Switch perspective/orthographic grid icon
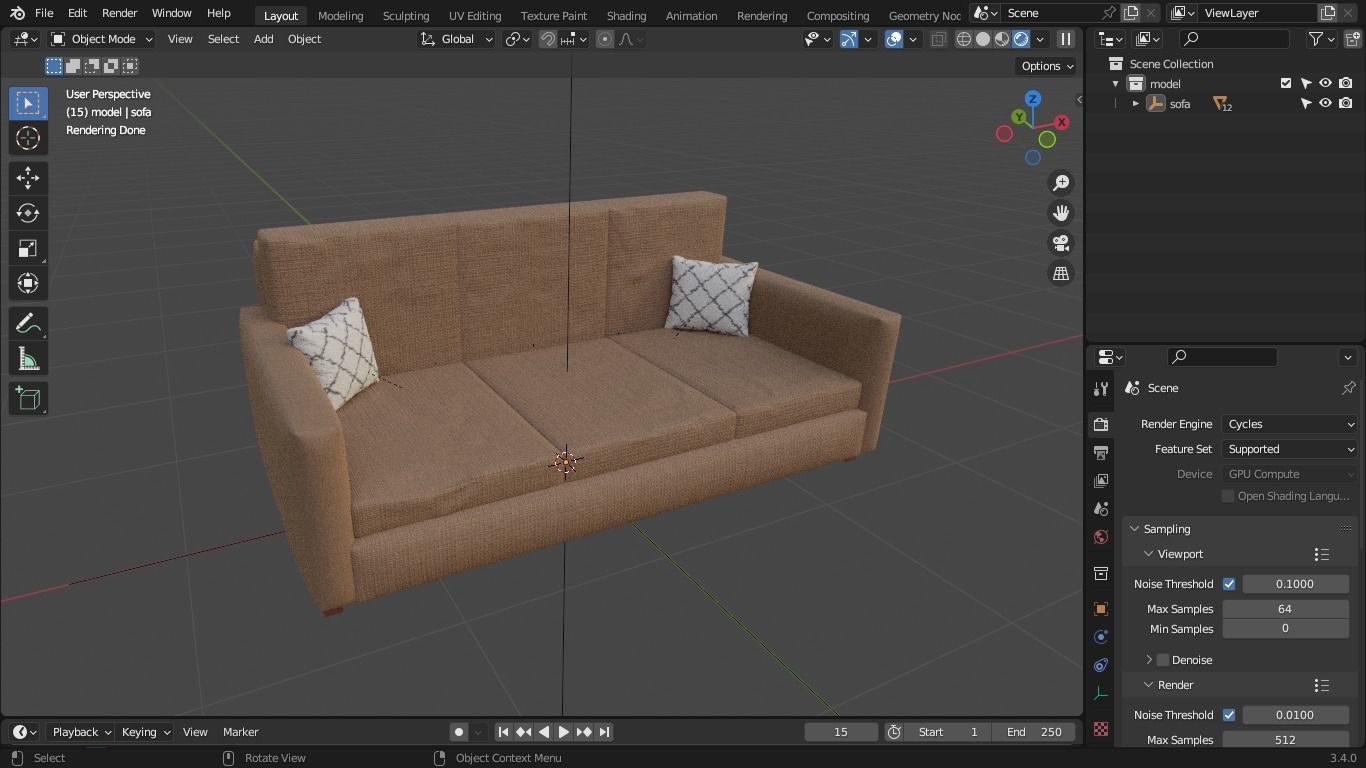The width and height of the screenshot is (1366, 768). point(1061,273)
